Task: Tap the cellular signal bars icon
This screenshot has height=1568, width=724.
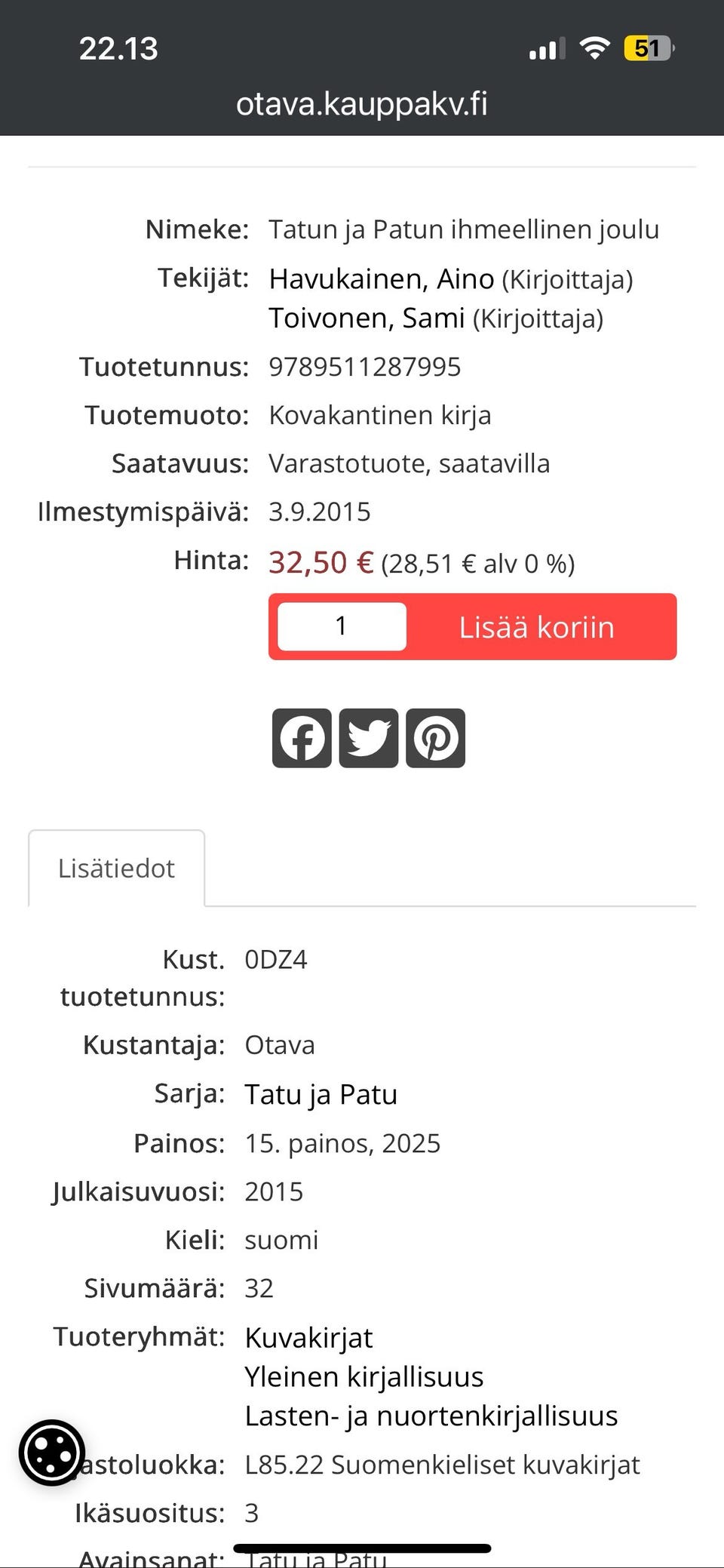Action: 545,48
